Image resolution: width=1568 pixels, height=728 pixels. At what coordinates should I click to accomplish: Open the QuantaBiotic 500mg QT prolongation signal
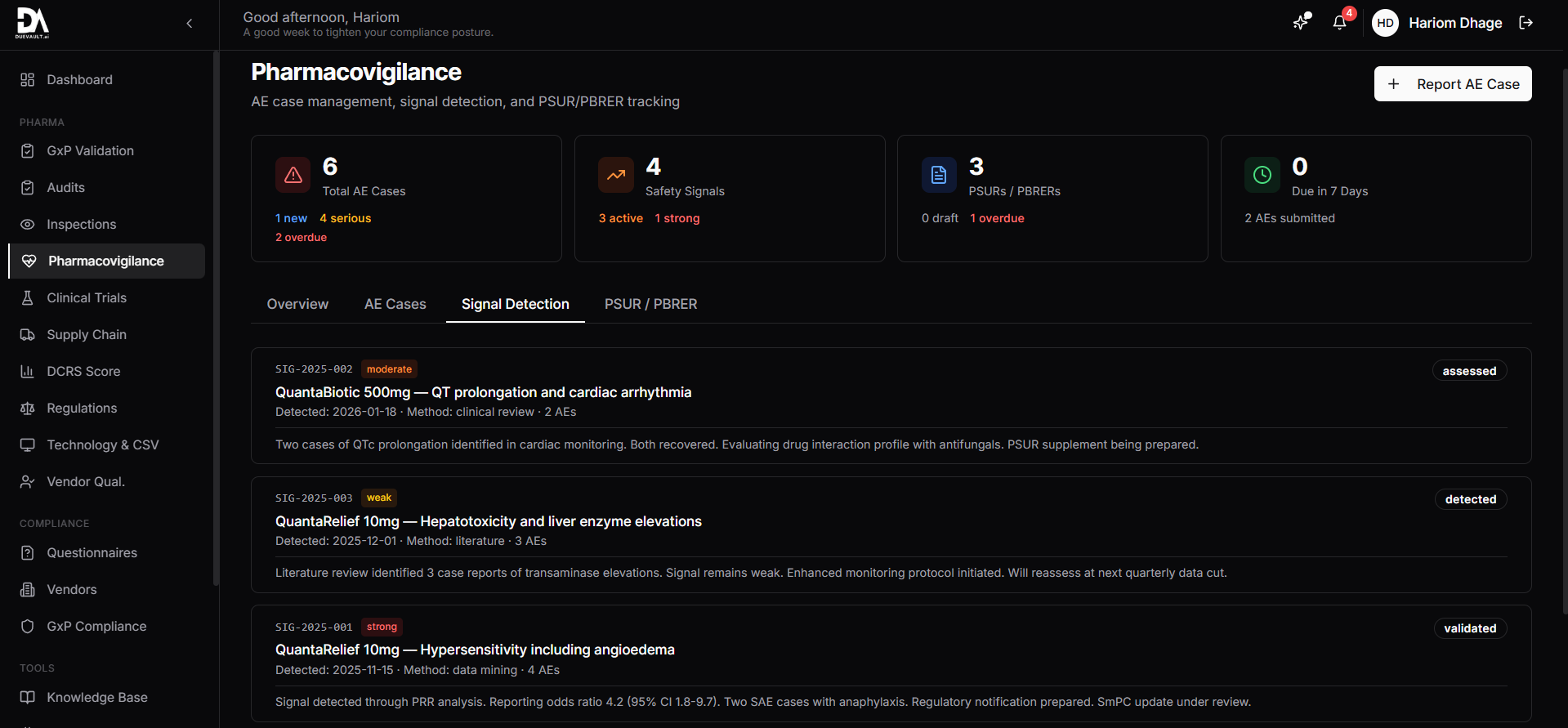[483, 393]
